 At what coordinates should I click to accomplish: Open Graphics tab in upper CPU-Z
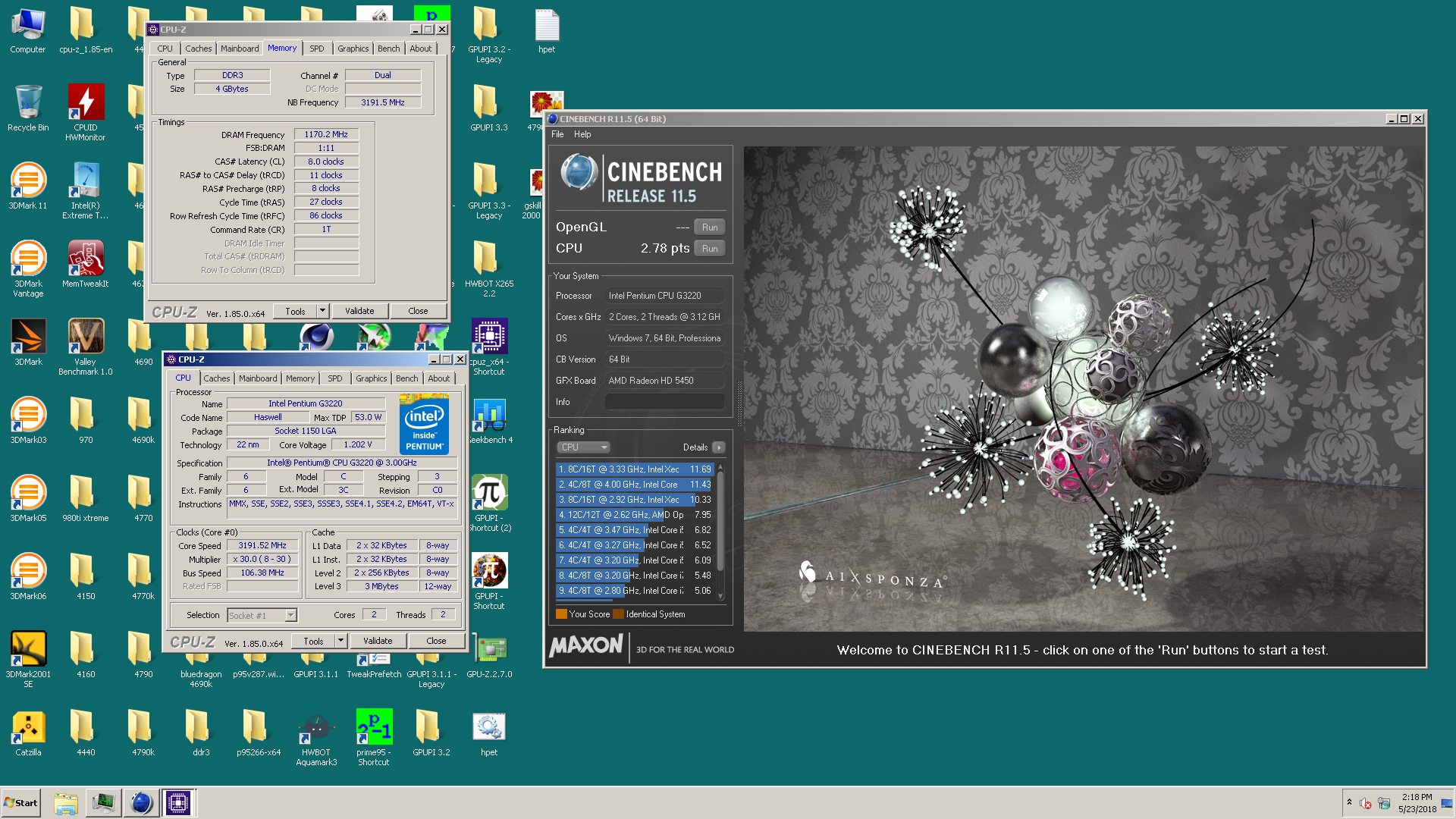coord(353,49)
